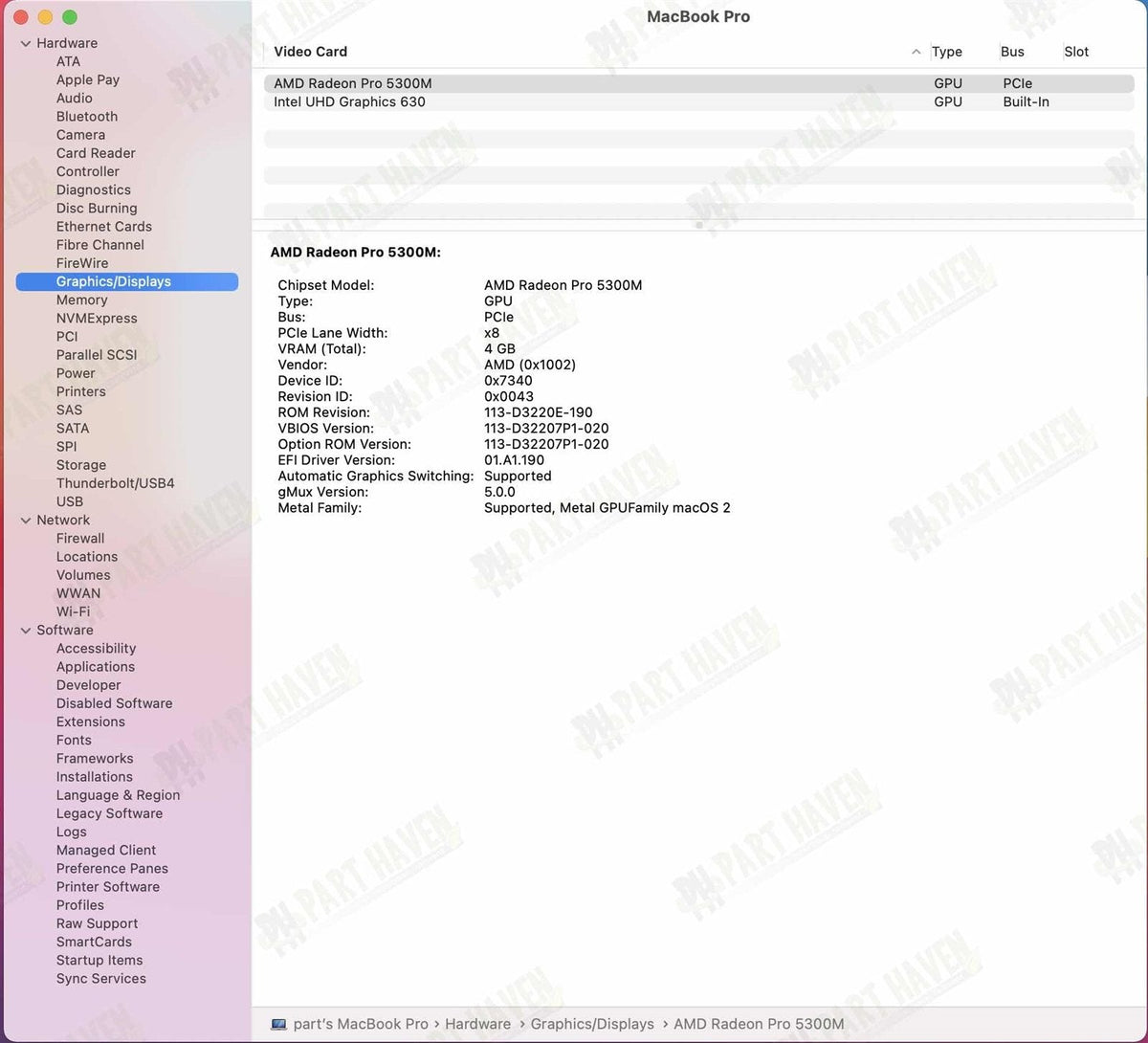
Task: Select Wi-Fi under Network
Action: [73, 611]
